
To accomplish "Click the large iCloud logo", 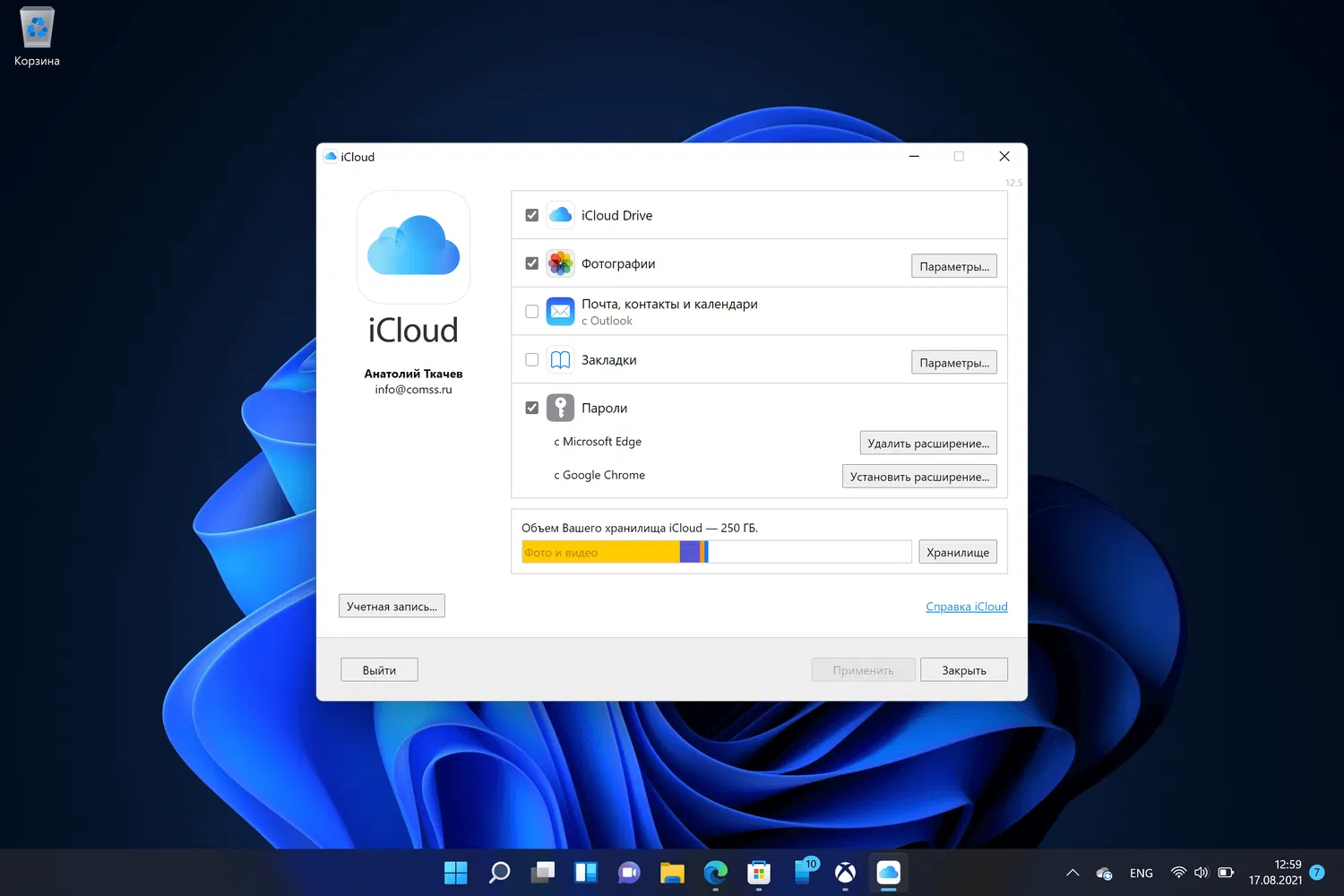I will tap(413, 246).
